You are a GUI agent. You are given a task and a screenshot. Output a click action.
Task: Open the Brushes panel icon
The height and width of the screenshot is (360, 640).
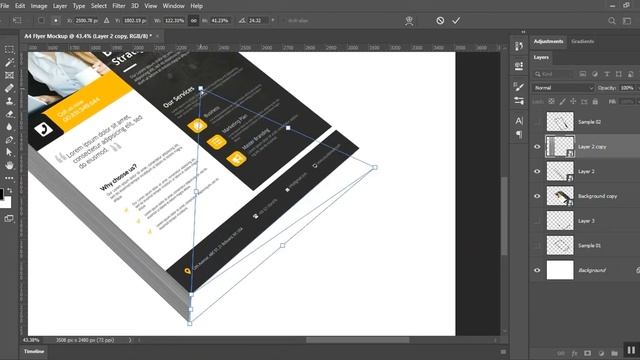pyautogui.click(x=519, y=86)
